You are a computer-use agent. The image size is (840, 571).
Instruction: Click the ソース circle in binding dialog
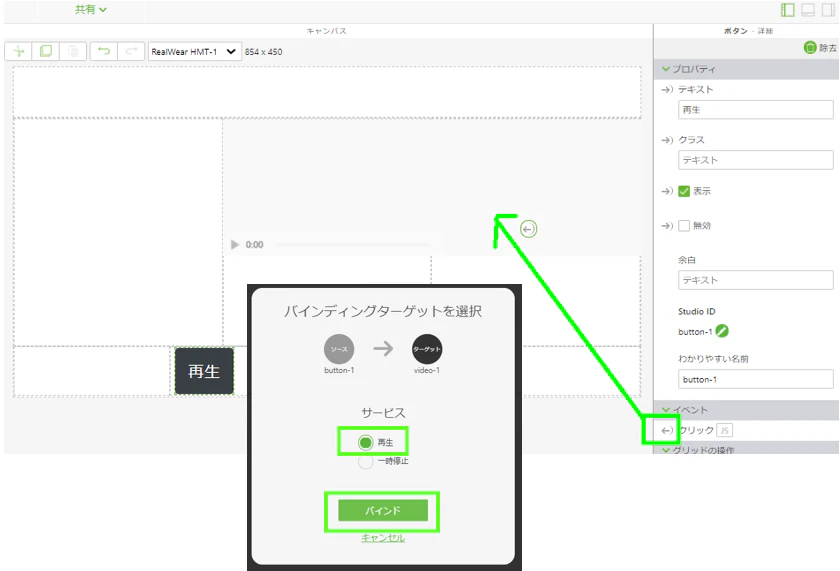tap(339, 349)
